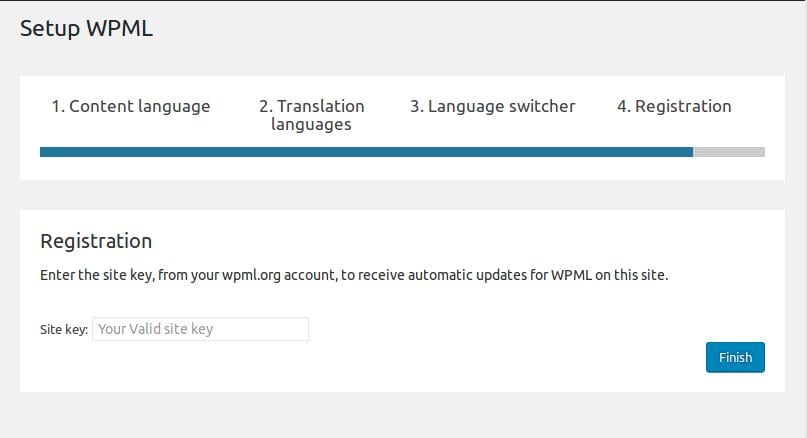Open the Translation languages step
807x438 pixels.
coord(311,115)
